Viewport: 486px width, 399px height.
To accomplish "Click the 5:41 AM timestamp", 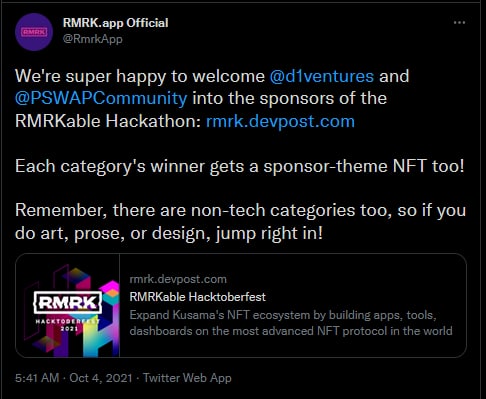I will coord(37,378).
